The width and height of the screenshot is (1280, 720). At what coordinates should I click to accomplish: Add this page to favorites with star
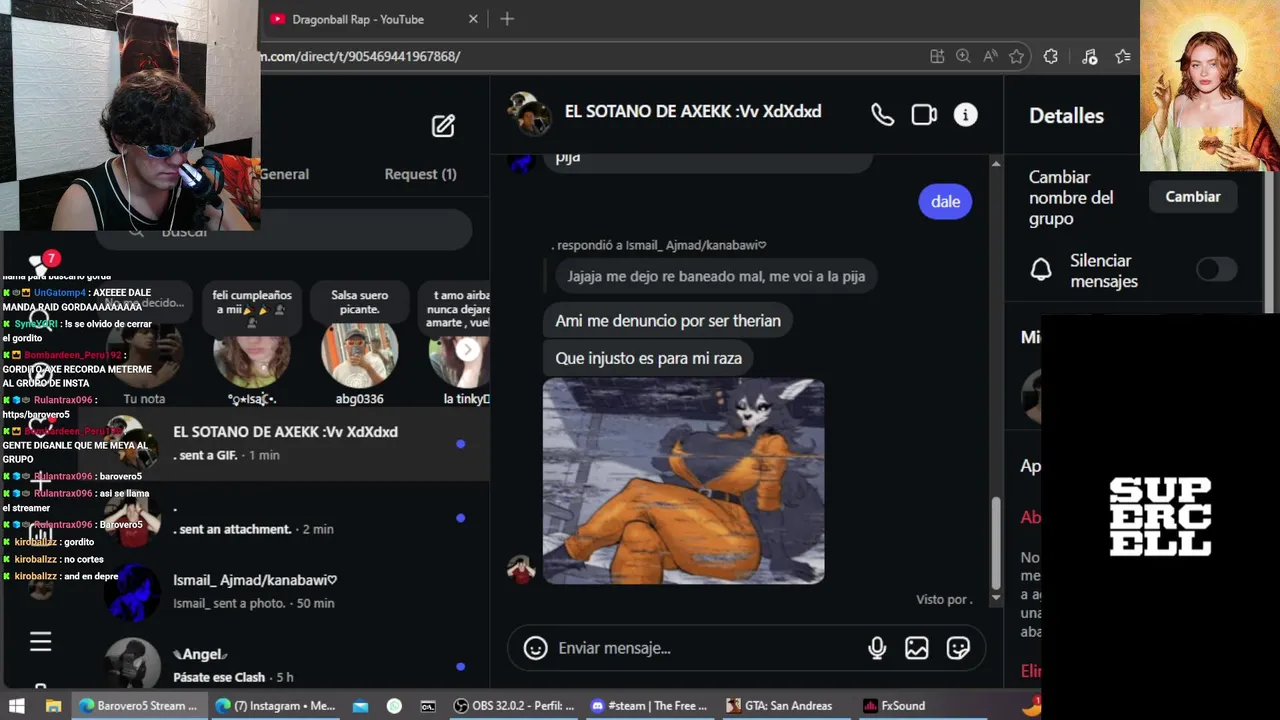pos(1017,57)
